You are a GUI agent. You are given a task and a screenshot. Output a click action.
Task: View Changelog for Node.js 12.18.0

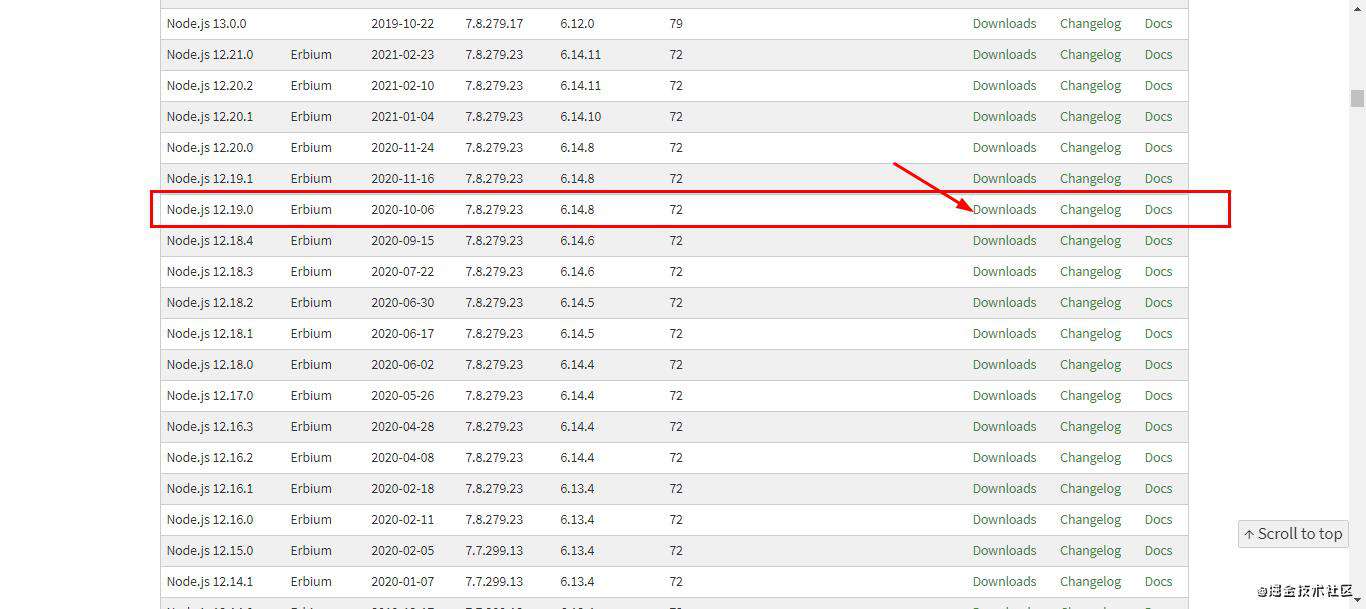[x=1090, y=364]
